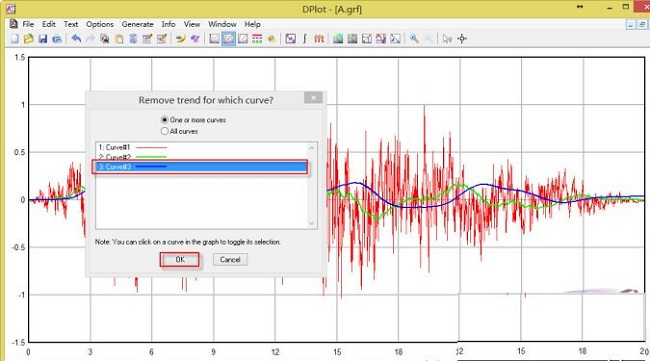650x361 pixels.
Task: Open the Info menu
Action: [x=168, y=24]
